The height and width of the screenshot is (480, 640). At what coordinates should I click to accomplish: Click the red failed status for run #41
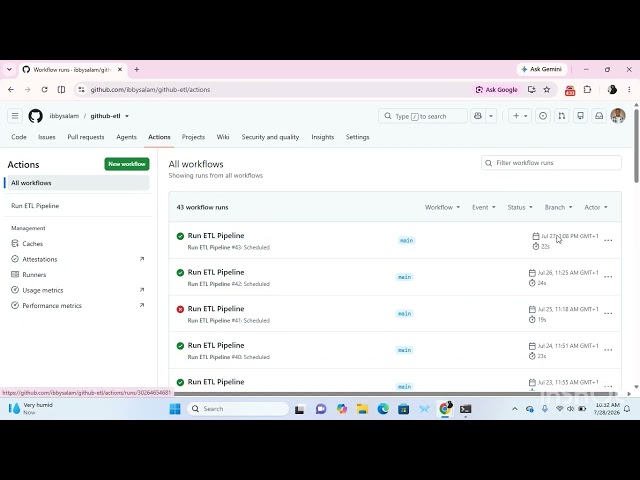(x=180, y=309)
